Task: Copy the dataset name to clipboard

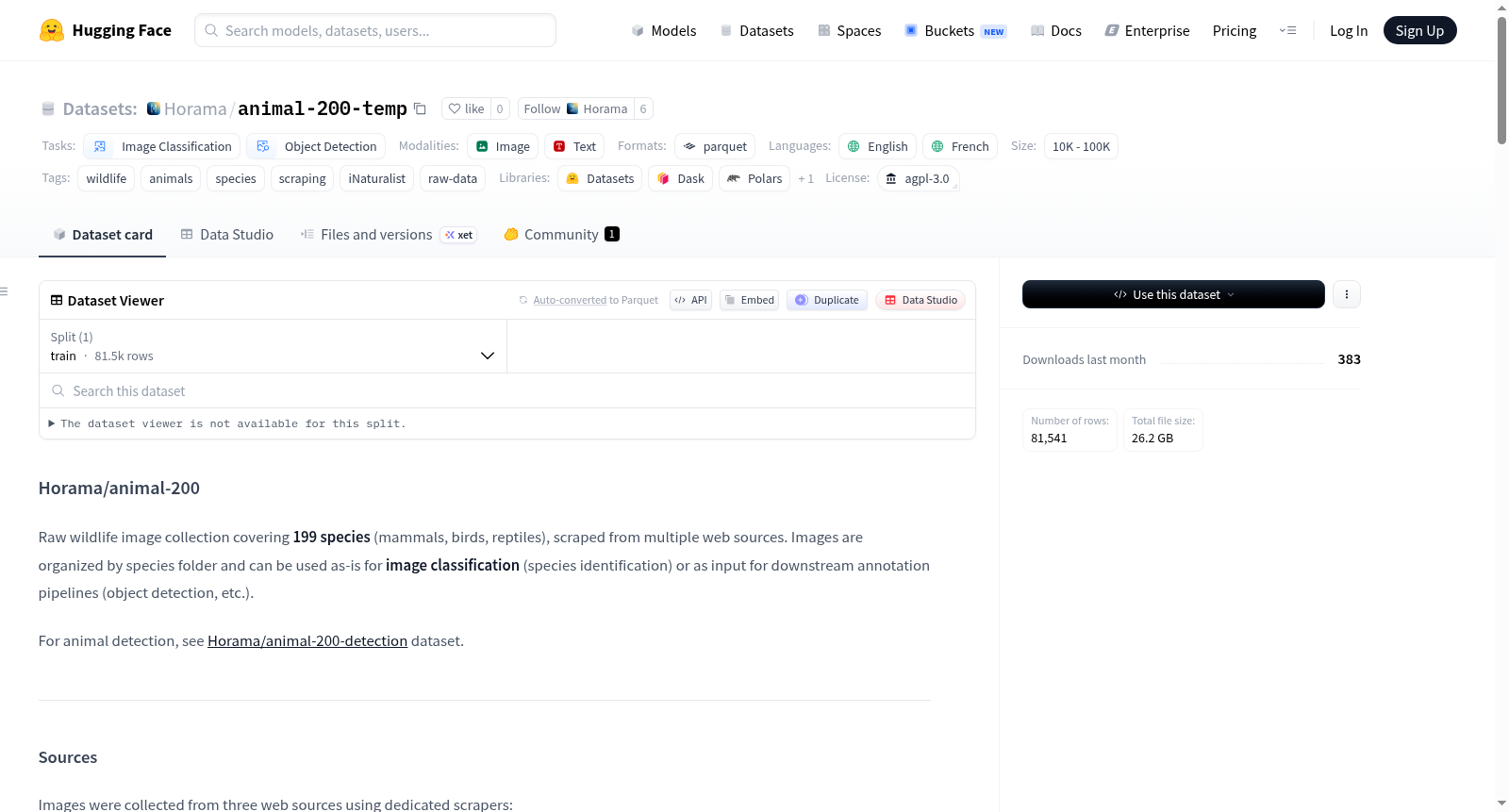Action: tap(421, 108)
